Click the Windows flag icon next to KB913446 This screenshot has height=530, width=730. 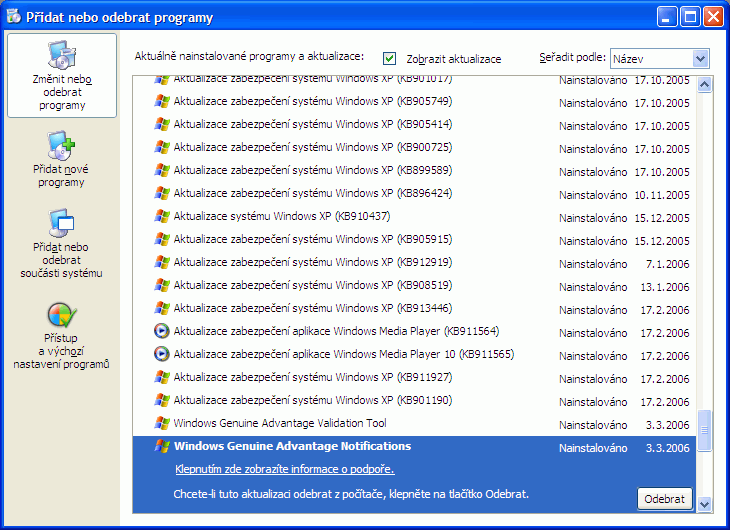tap(162, 308)
